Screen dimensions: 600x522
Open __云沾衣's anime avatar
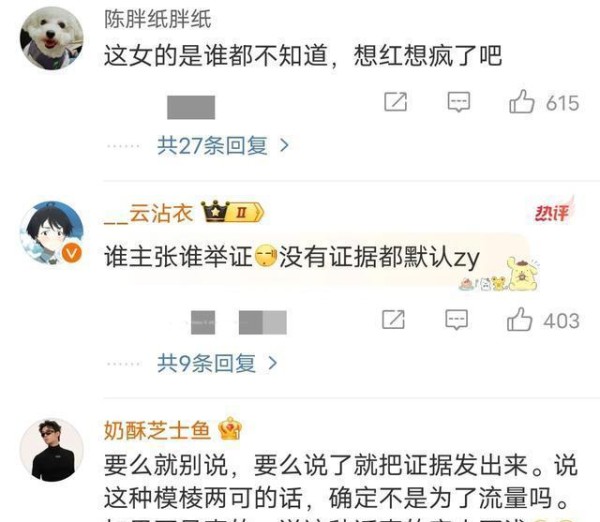(52, 233)
